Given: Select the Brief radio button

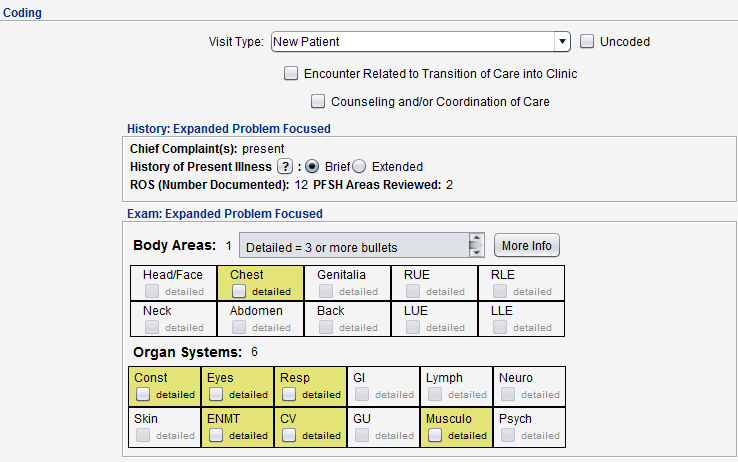Looking at the screenshot, I should click(312, 167).
